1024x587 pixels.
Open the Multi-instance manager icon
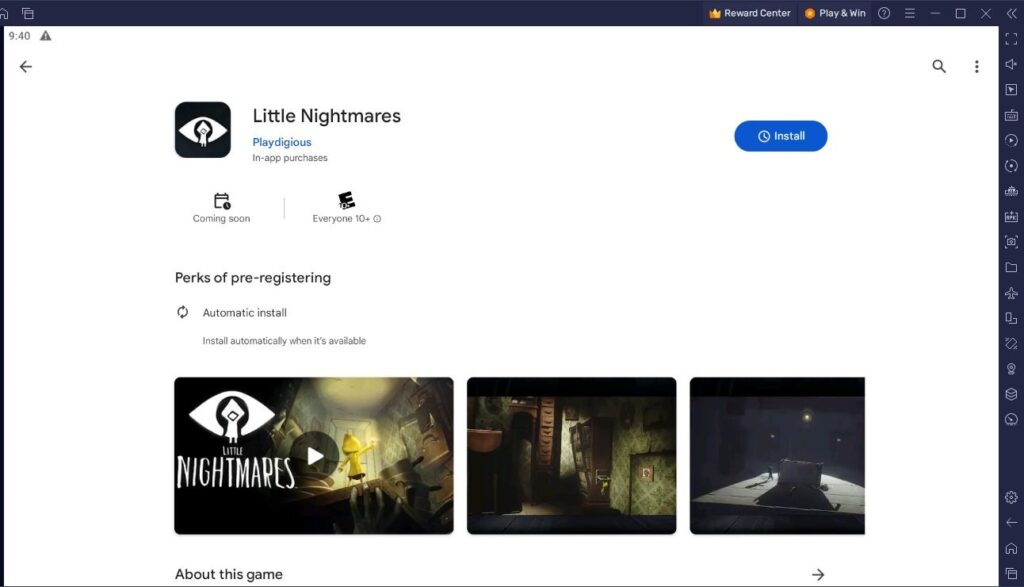click(x=1010, y=318)
